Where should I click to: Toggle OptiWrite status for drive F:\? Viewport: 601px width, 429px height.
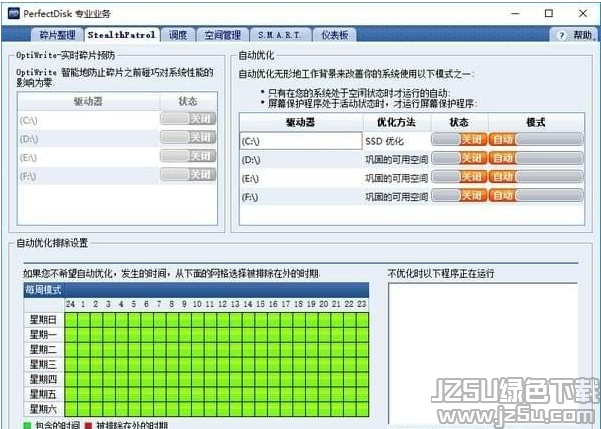(188, 175)
